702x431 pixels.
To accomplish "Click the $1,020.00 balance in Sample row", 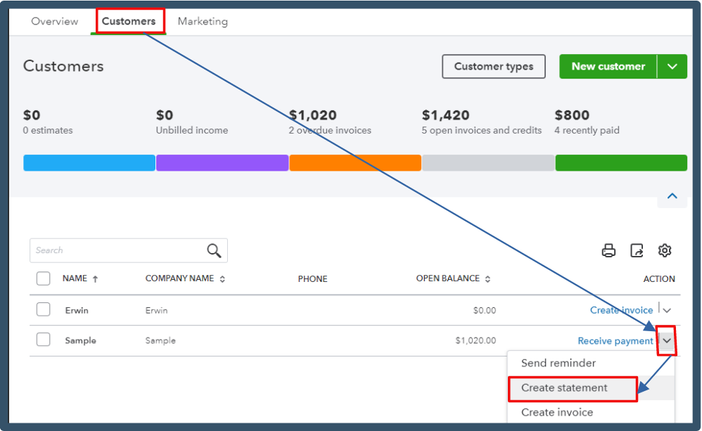I will pos(475,341).
